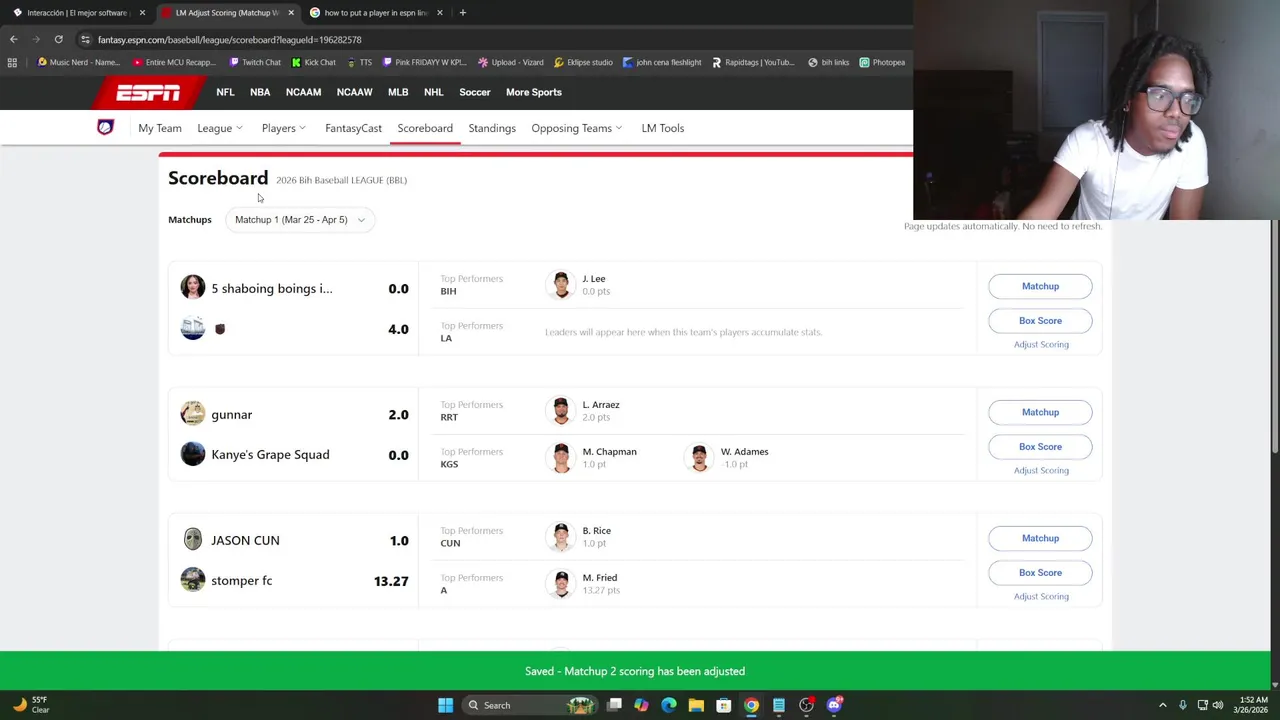
Task: Click the page vertical scrollbar
Action: [x=1275, y=335]
